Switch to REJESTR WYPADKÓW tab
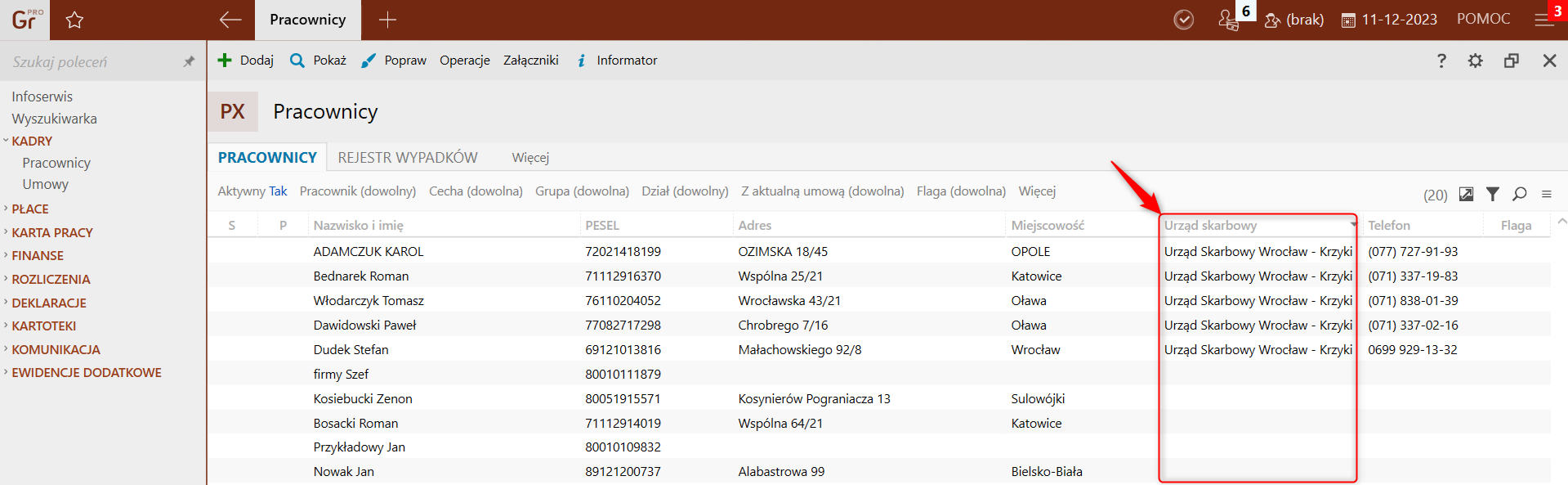 [408, 158]
